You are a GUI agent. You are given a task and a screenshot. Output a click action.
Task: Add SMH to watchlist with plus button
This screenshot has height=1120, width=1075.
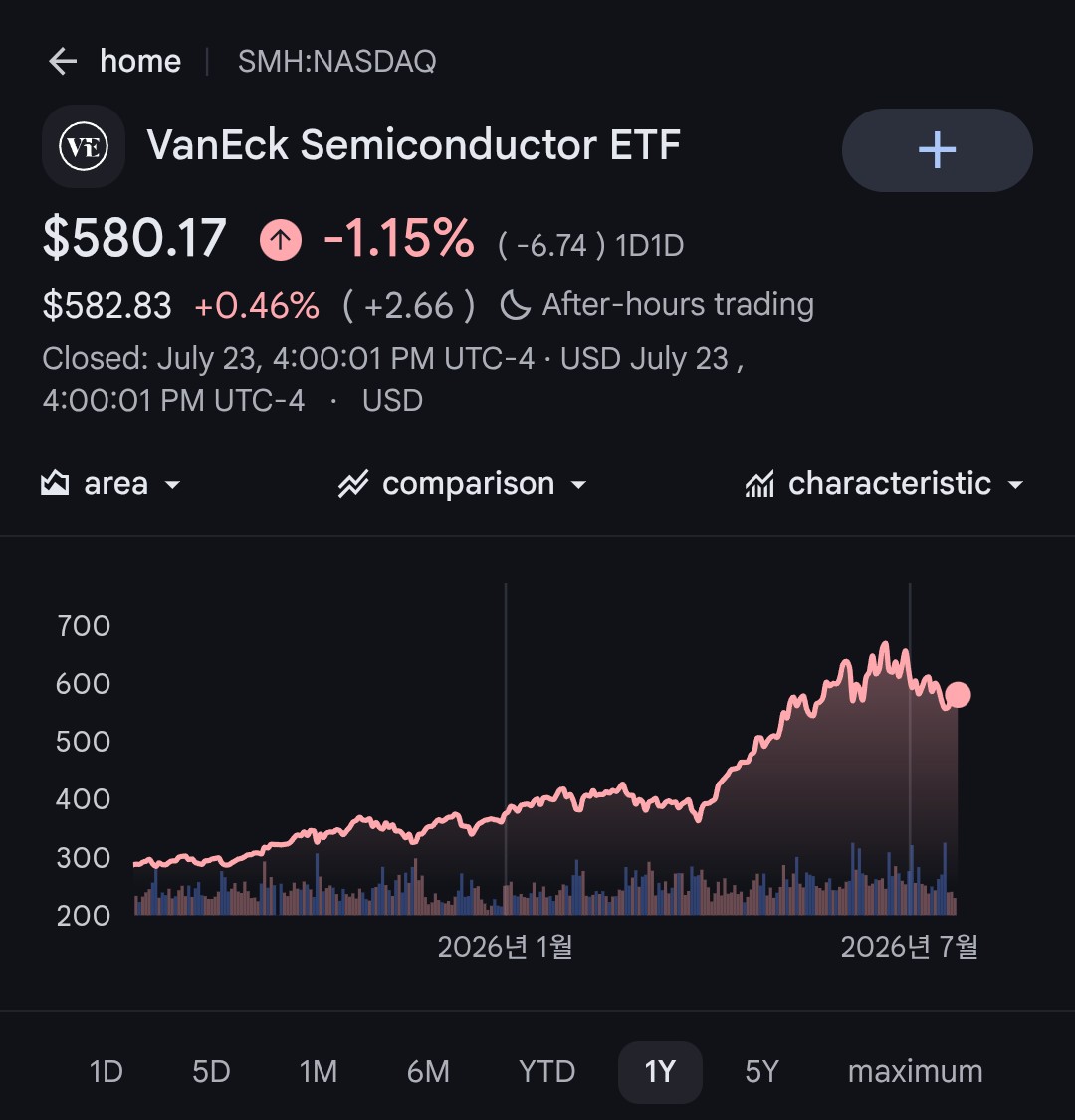(x=938, y=150)
